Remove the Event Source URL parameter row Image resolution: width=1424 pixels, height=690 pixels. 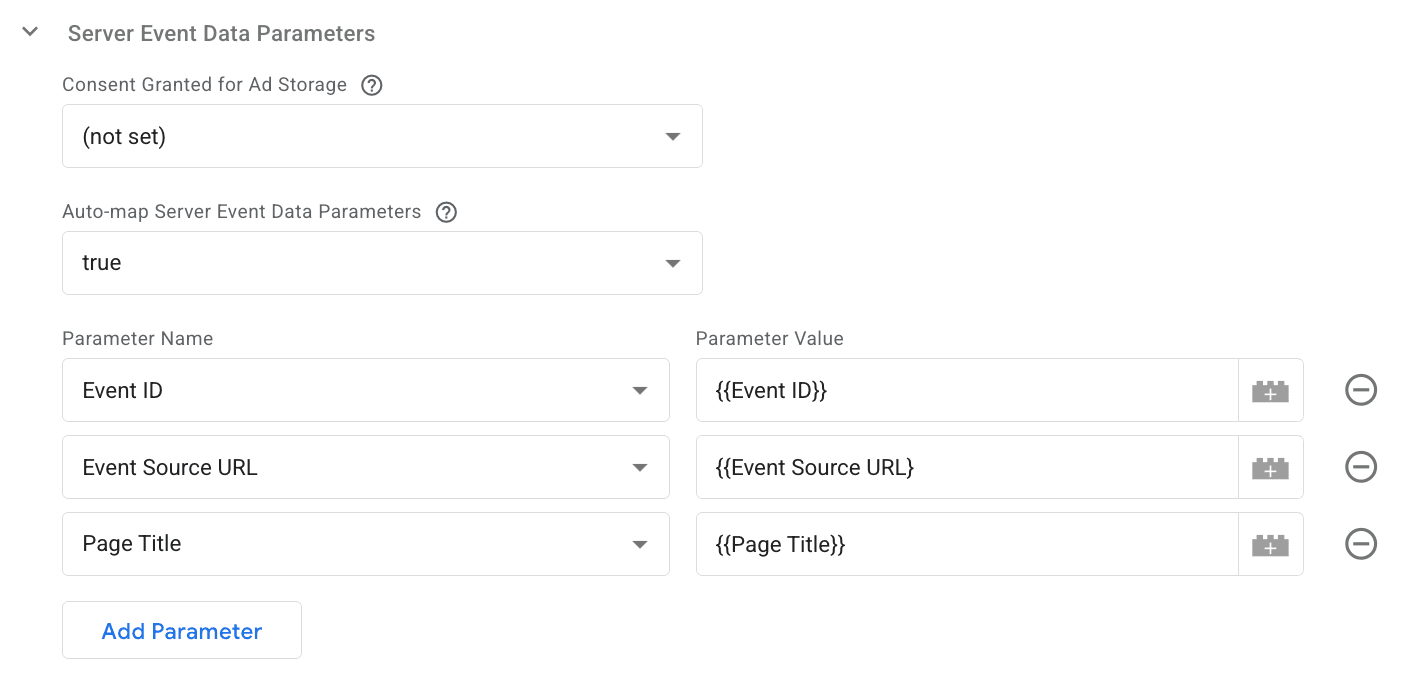click(x=1361, y=467)
